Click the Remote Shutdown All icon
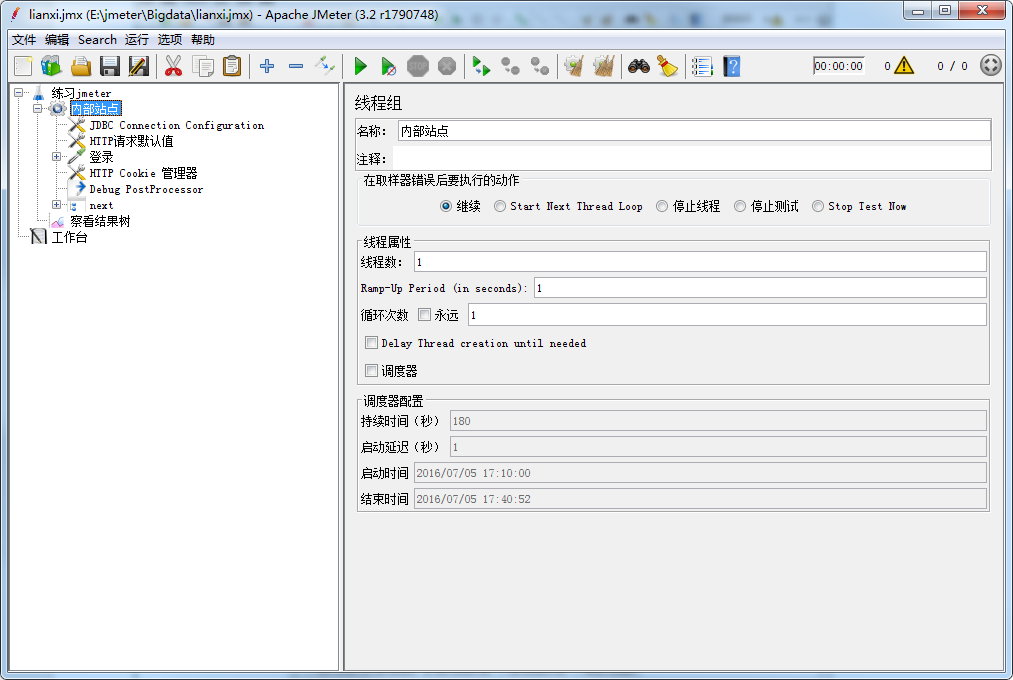This screenshot has height=680, width=1013. (x=539, y=66)
